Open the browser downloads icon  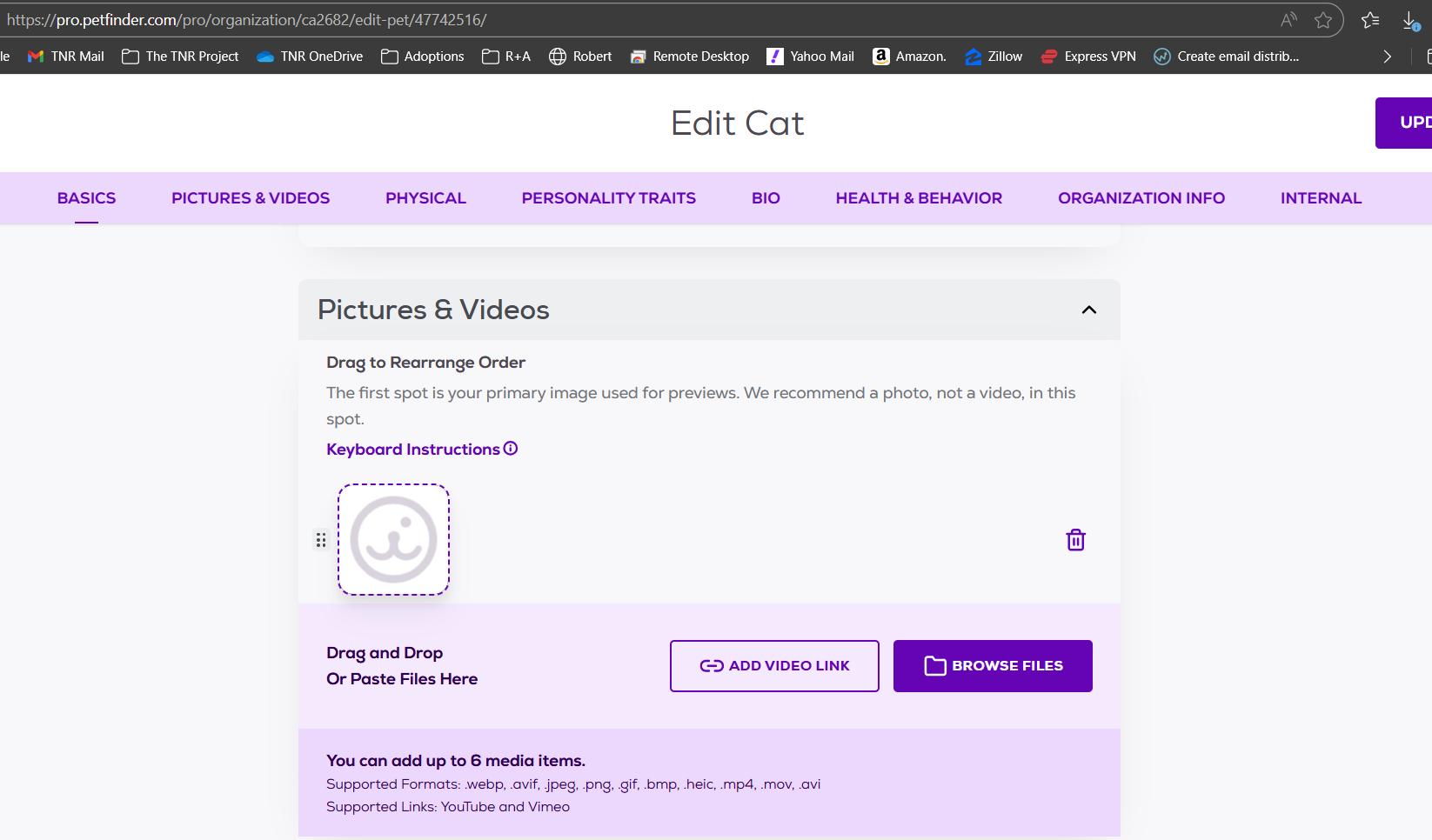coord(1410,21)
